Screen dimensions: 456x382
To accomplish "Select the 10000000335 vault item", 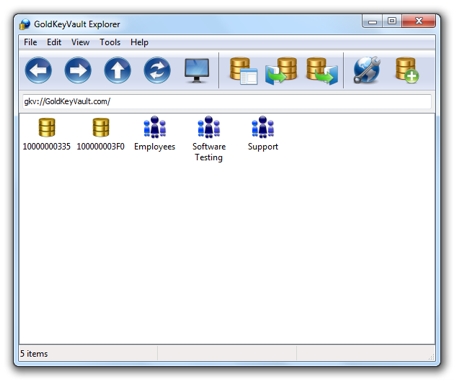I will pyautogui.click(x=47, y=133).
